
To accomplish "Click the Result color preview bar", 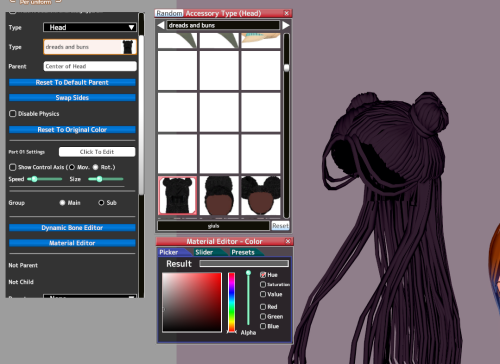I will point(244,264).
